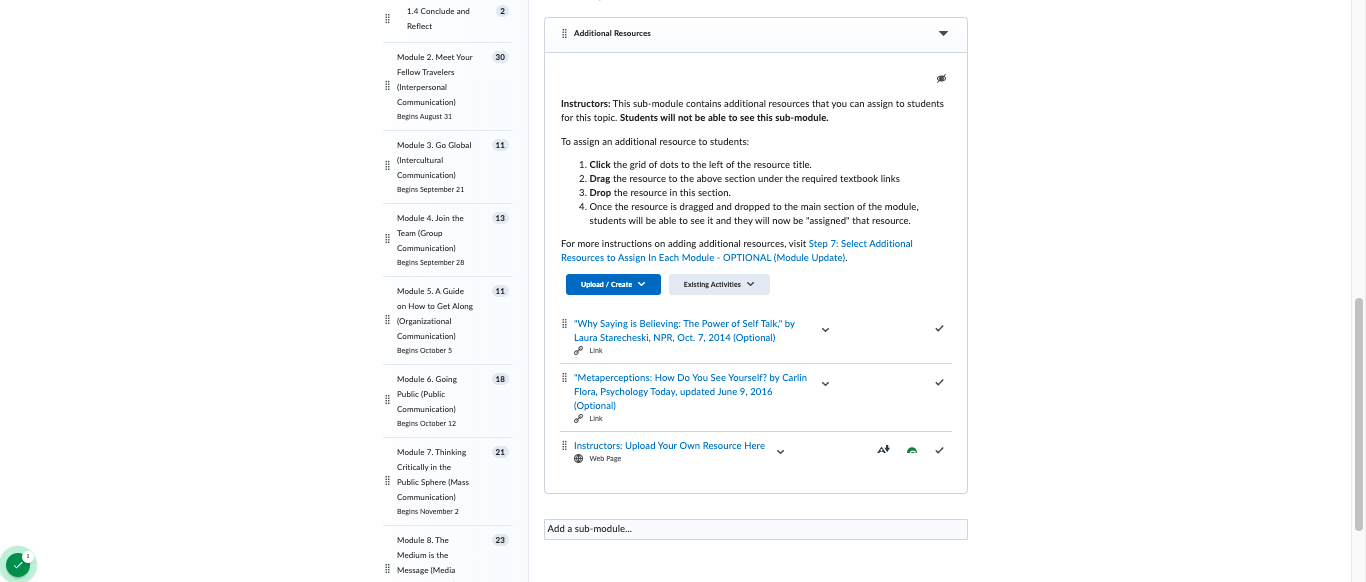The image size is (1366, 582).
Task: Click the drag handle for Module 5 A Guide on How to Get Along
Action: click(x=387, y=320)
